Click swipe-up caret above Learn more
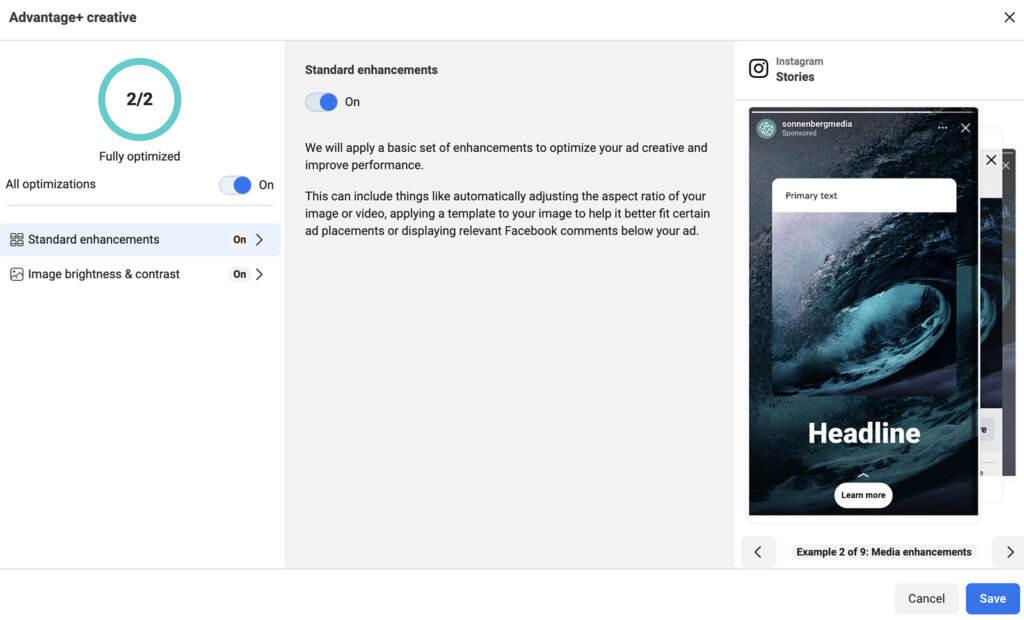The width and height of the screenshot is (1024, 620). (863, 475)
